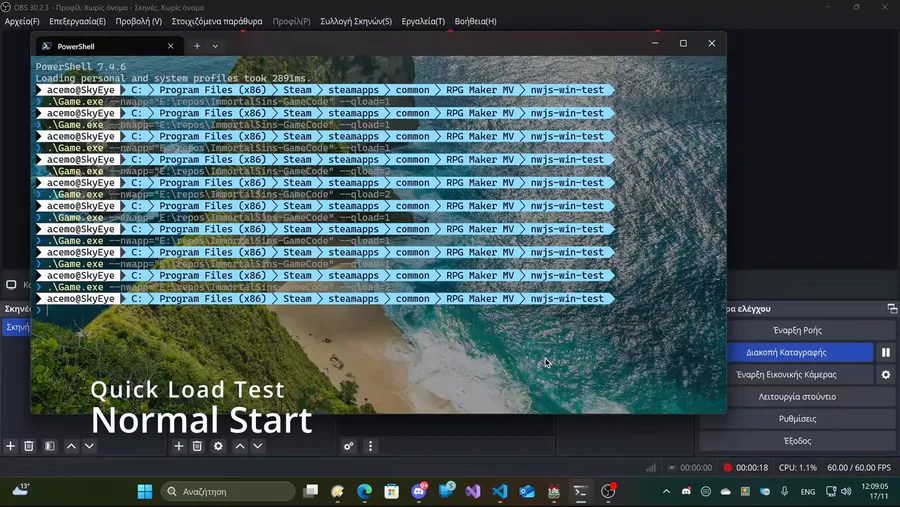The height and width of the screenshot is (507, 900).
Task: Move source up in Sources panel
Action: (x=240, y=446)
